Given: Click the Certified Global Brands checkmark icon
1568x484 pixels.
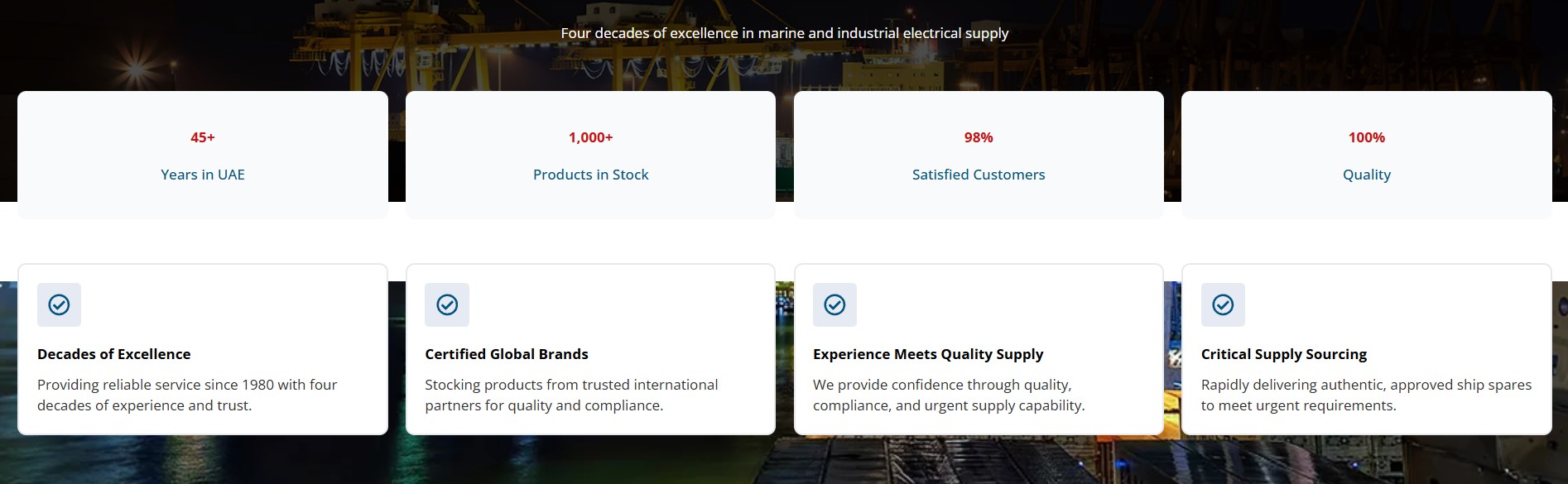Looking at the screenshot, I should pos(447,304).
